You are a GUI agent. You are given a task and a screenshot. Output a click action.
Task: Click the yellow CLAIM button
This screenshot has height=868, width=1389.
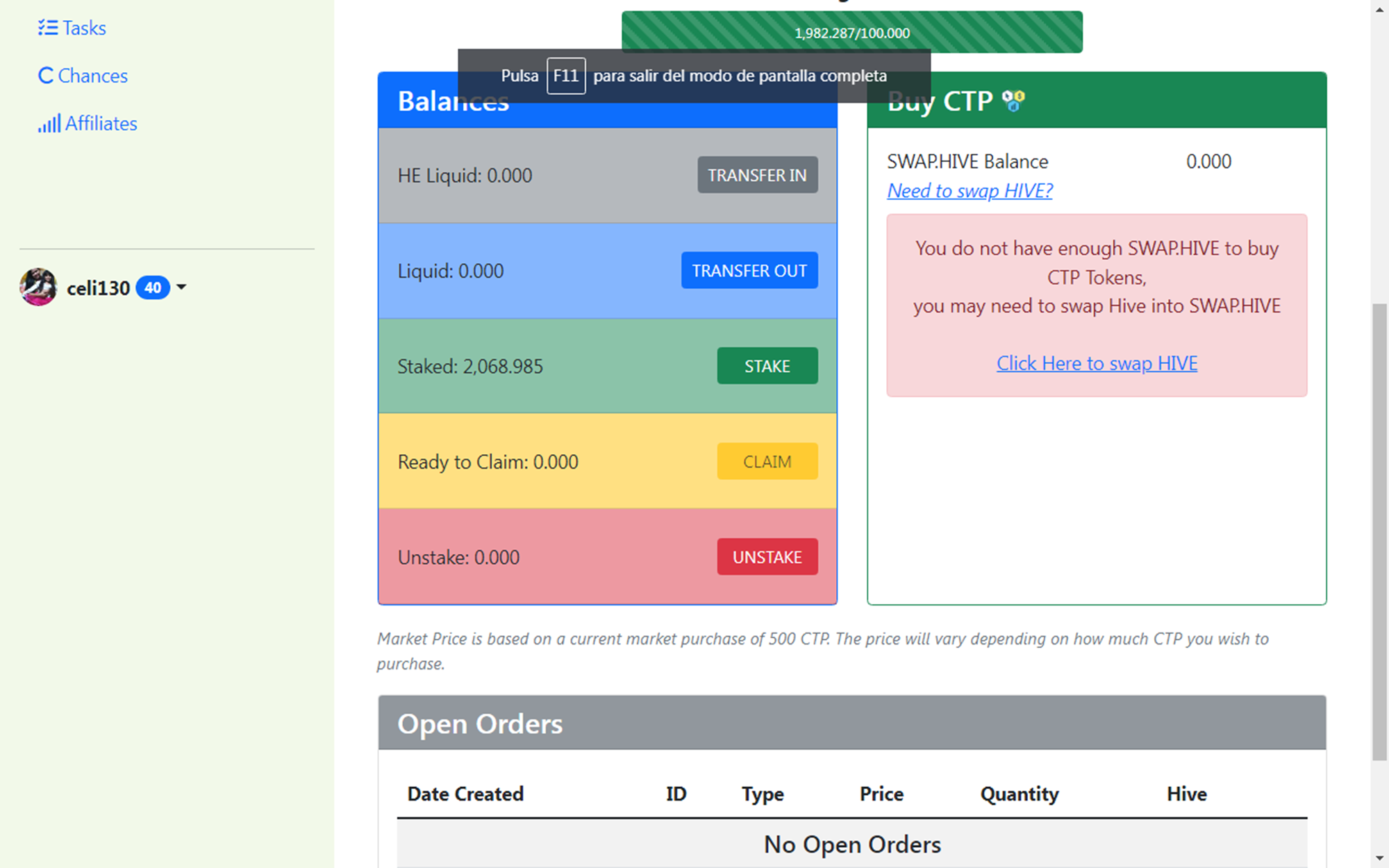point(767,461)
